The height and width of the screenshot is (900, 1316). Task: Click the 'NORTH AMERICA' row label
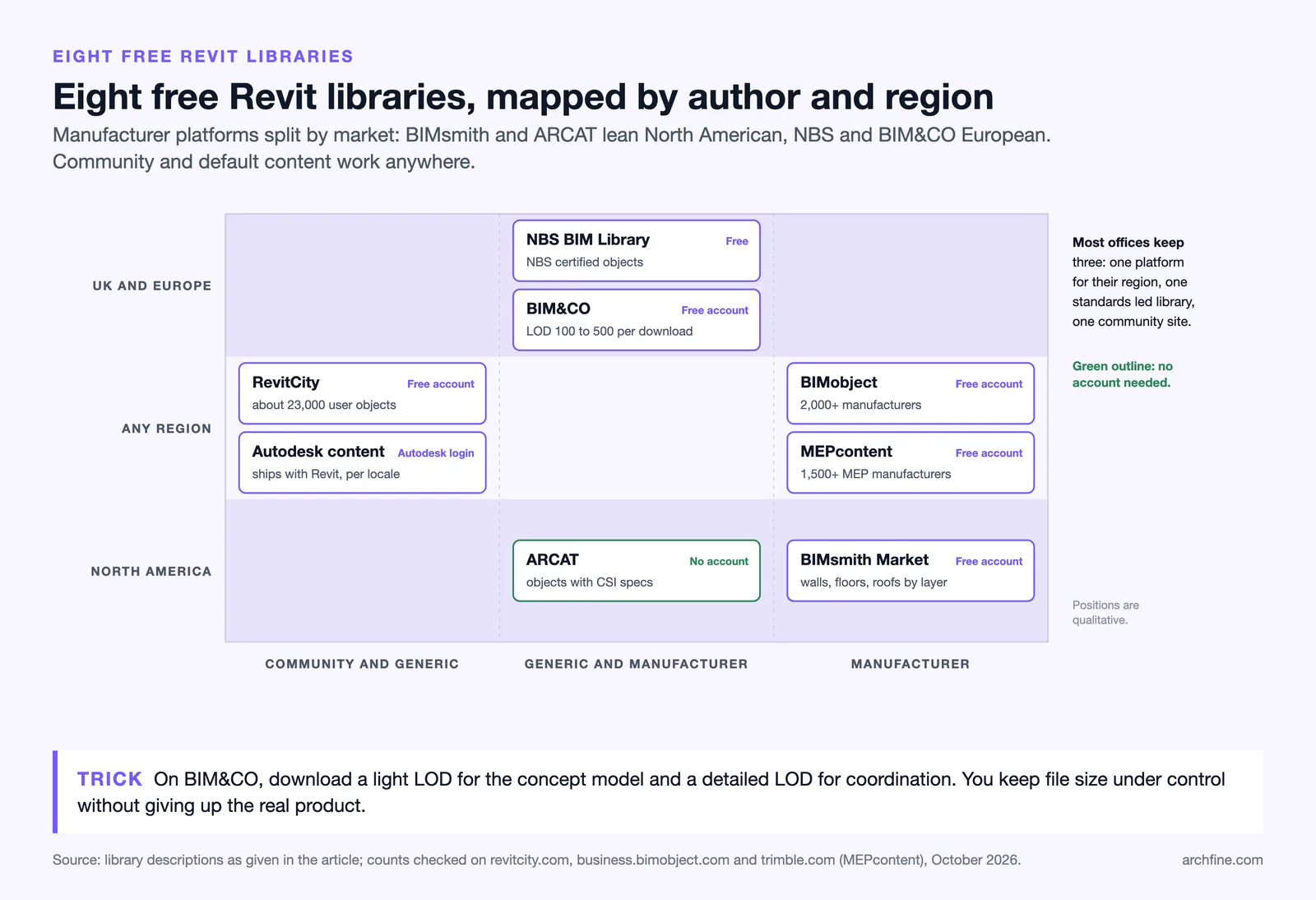click(x=151, y=571)
